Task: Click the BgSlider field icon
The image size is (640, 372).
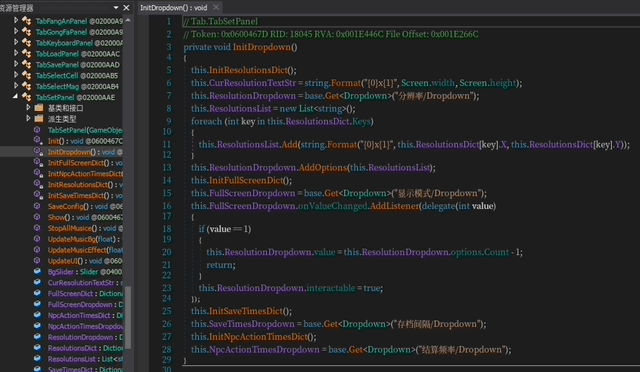Action: click(38, 271)
